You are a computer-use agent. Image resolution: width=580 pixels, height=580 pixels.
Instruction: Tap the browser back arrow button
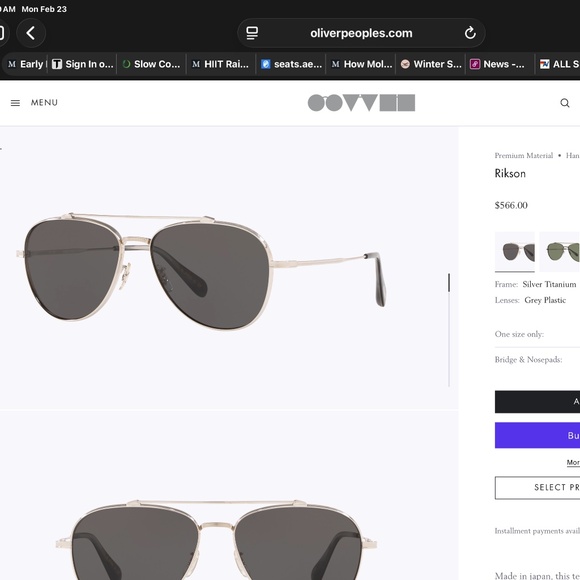(31, 33)
